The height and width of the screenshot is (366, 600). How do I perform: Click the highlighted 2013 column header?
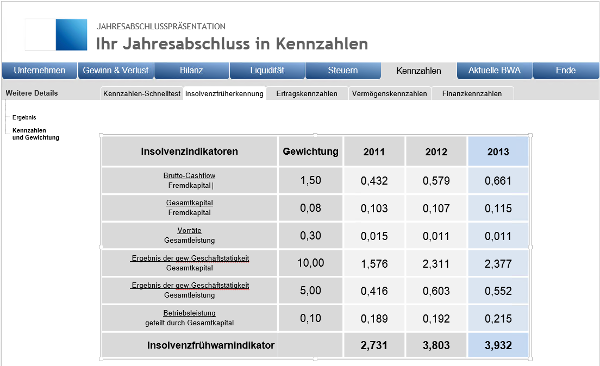point(498,152)
